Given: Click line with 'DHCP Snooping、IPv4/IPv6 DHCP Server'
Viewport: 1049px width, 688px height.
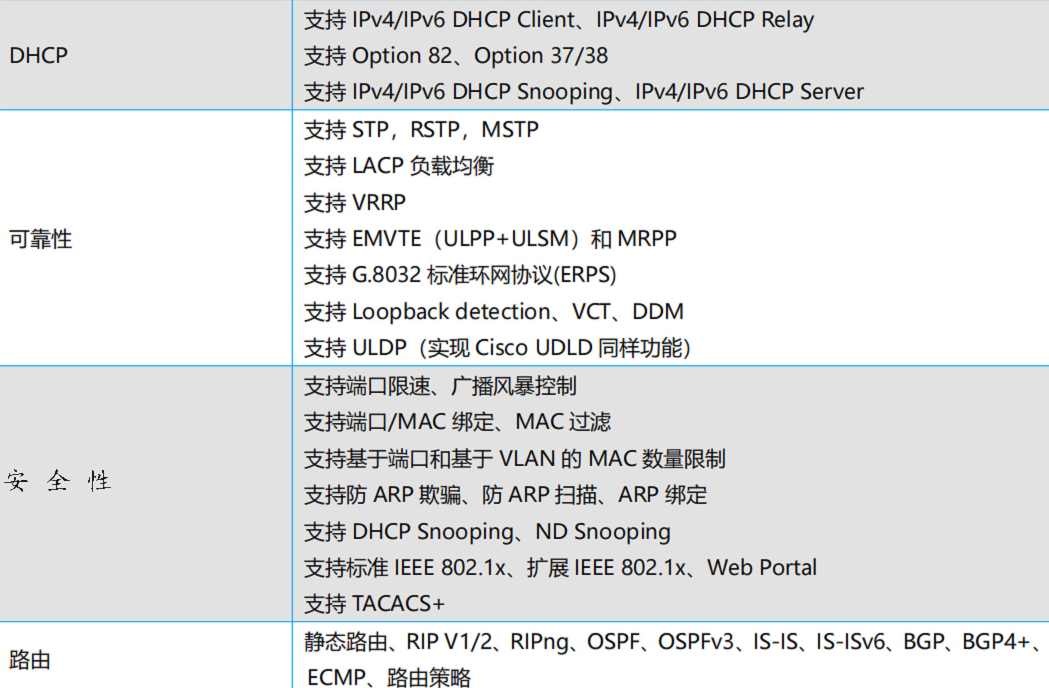Looking at the screenshot, I should [583, 92].
